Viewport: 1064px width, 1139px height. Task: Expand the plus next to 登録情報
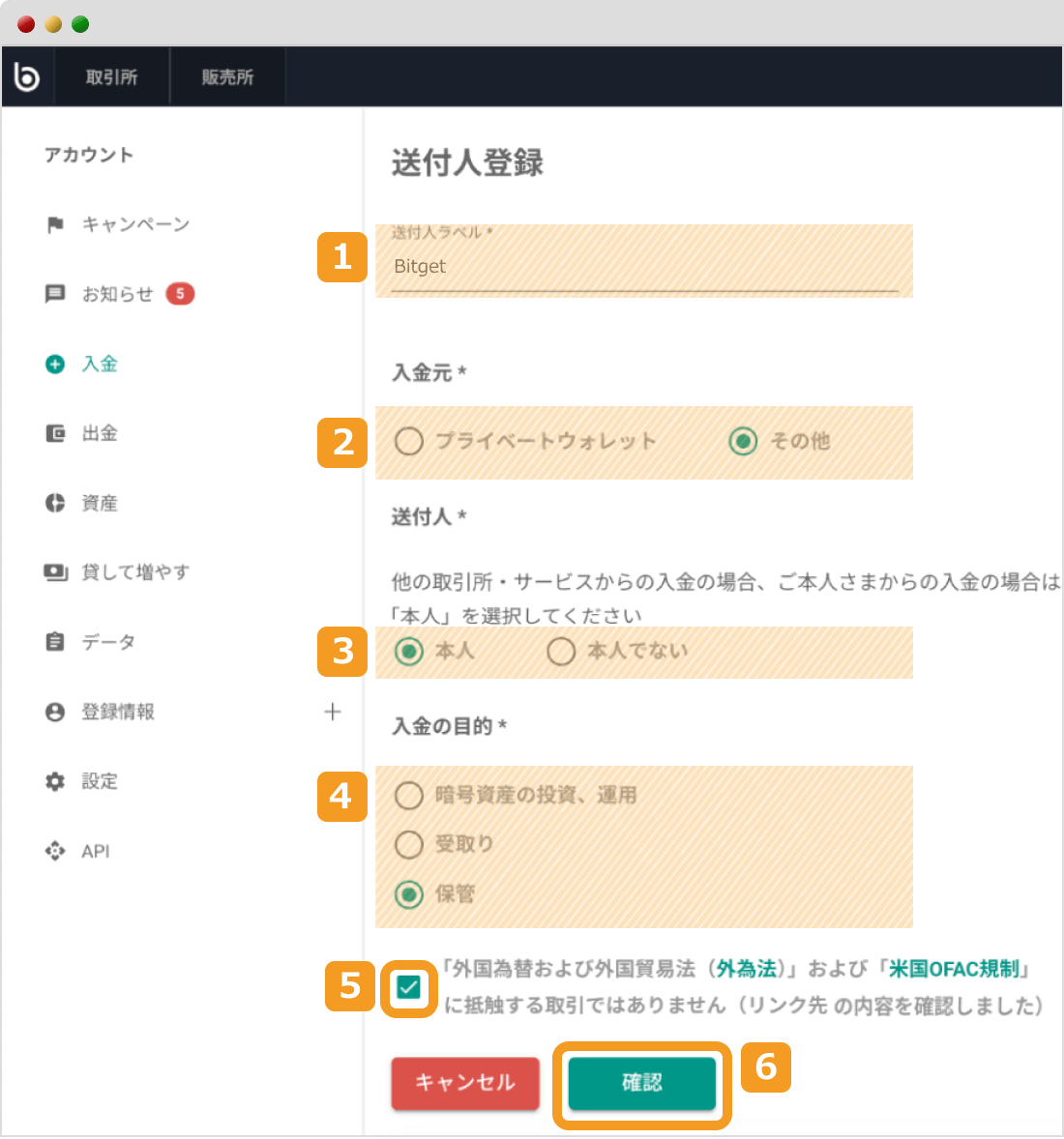[332, 712]
